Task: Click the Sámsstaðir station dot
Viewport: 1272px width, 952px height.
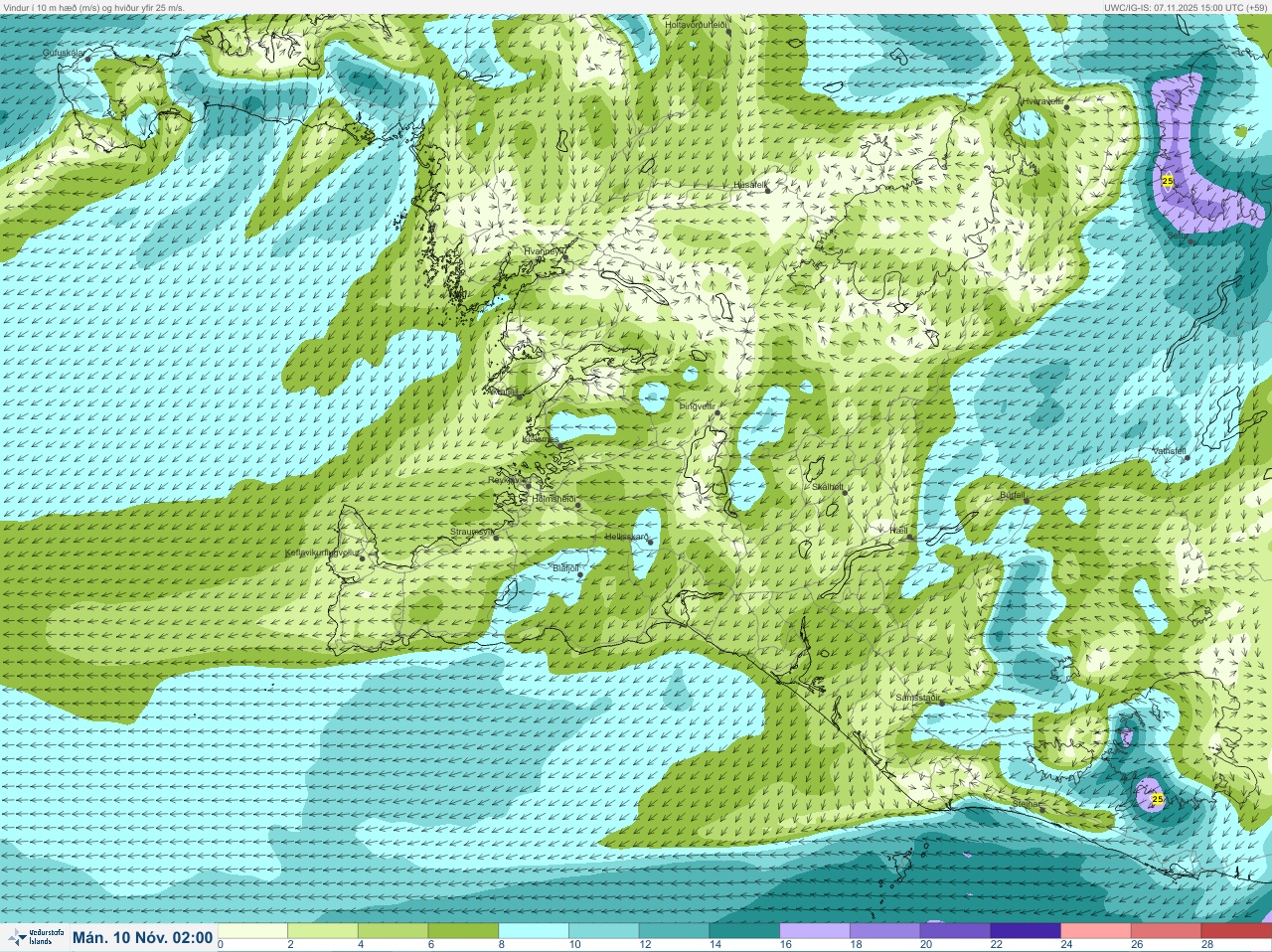Action: click(x=941, y=703)
